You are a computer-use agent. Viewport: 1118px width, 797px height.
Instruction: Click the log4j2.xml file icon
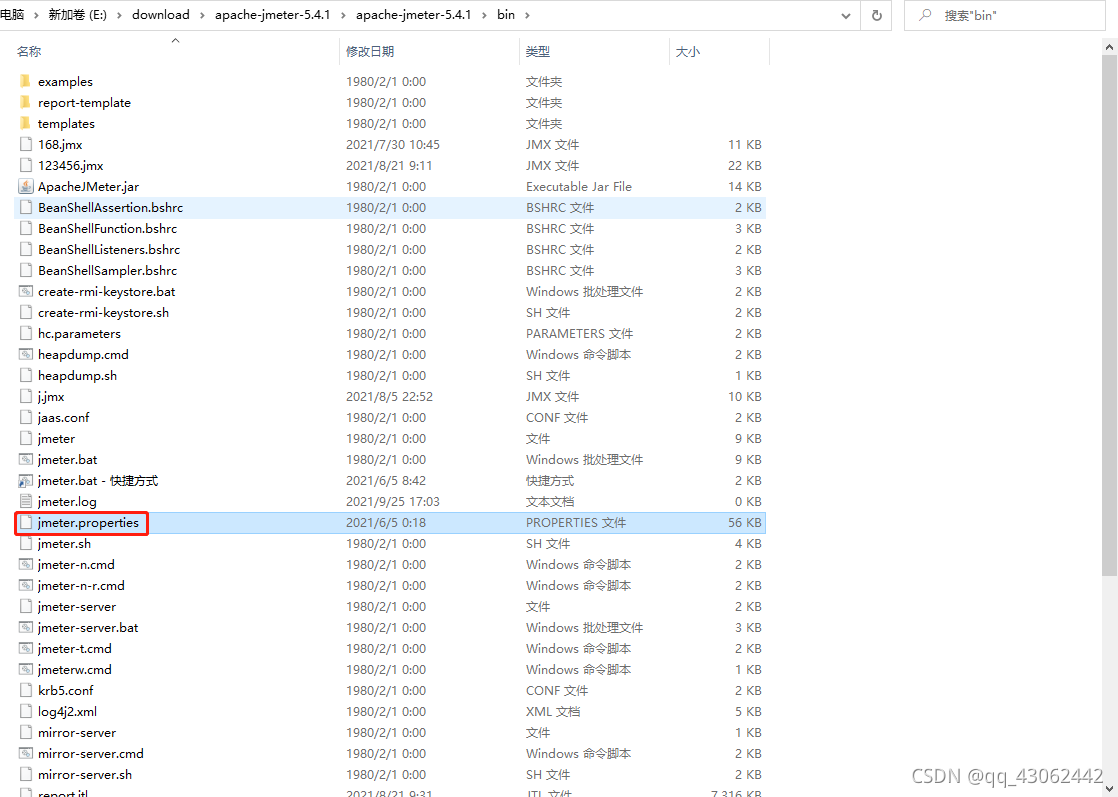[x=26, y=711]
